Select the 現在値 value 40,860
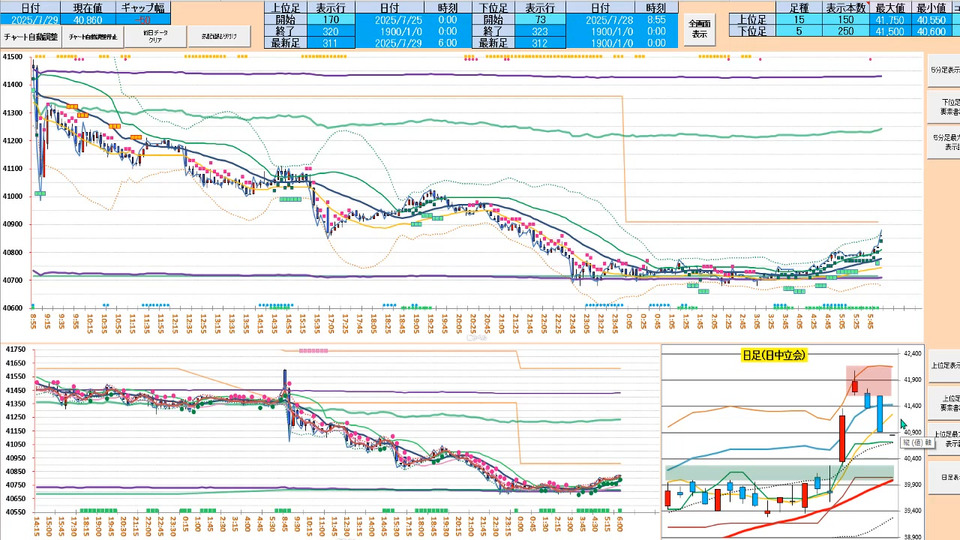 (x=88, y=20)
